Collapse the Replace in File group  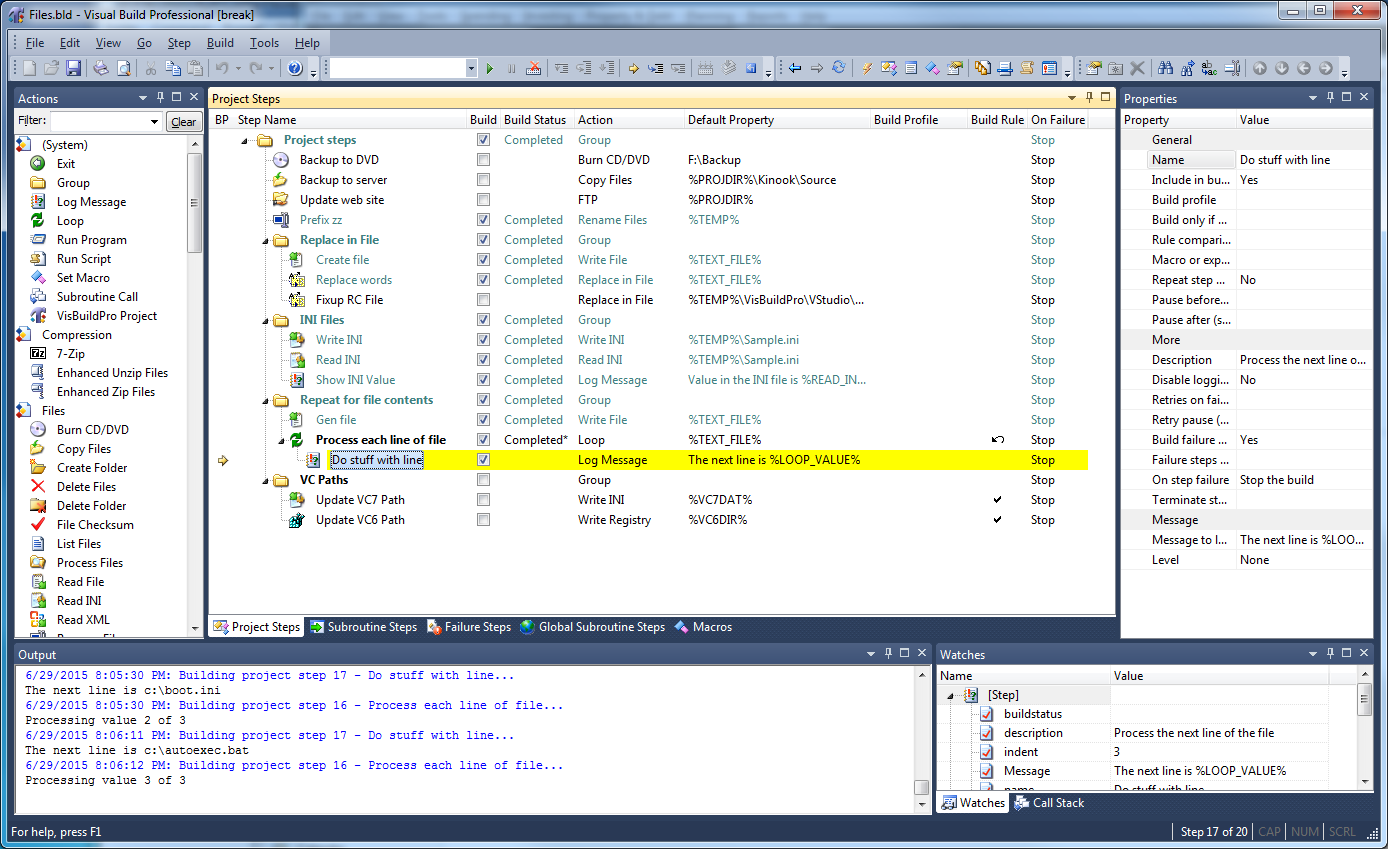(264, 241)
